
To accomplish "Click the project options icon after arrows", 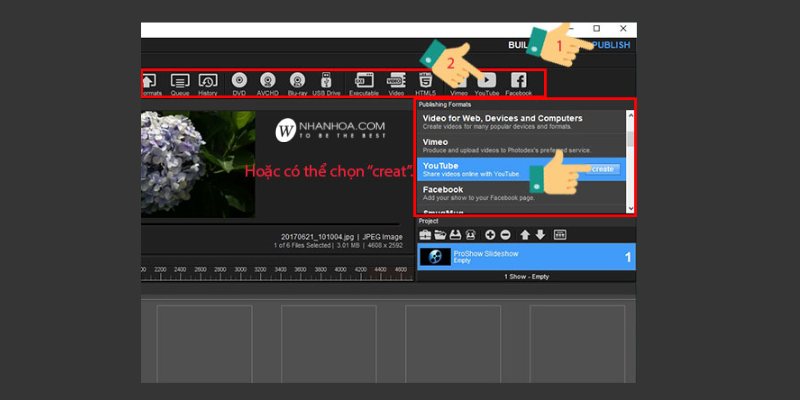I will pos(560,235).
